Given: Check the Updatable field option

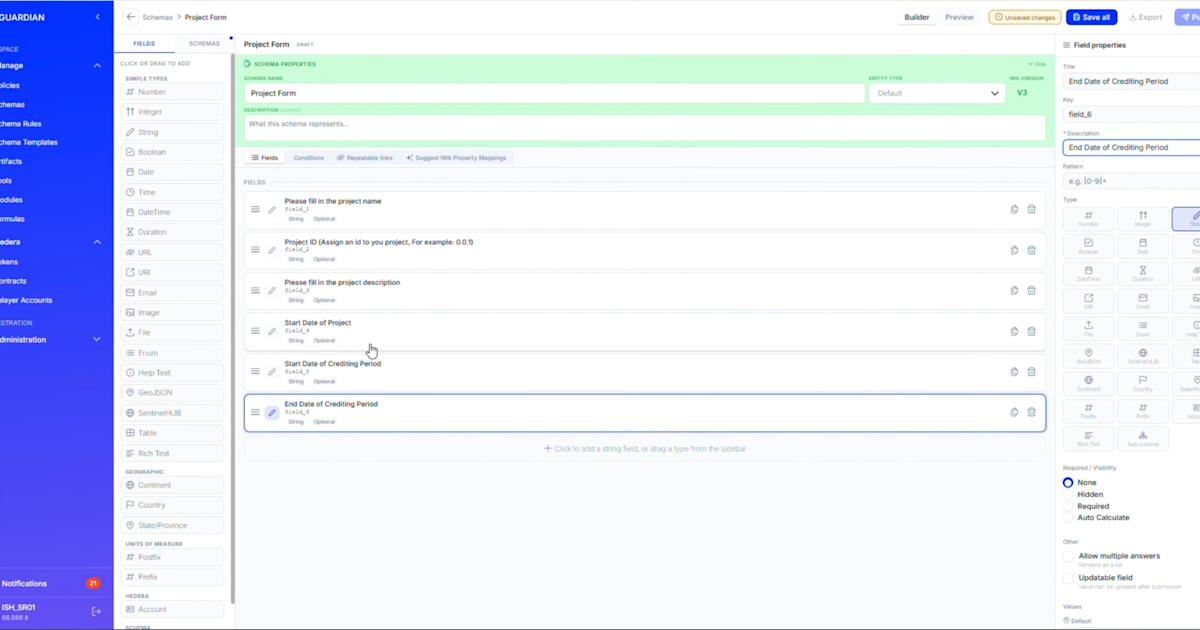Looking at the screenshot, I should [1068, 578].
